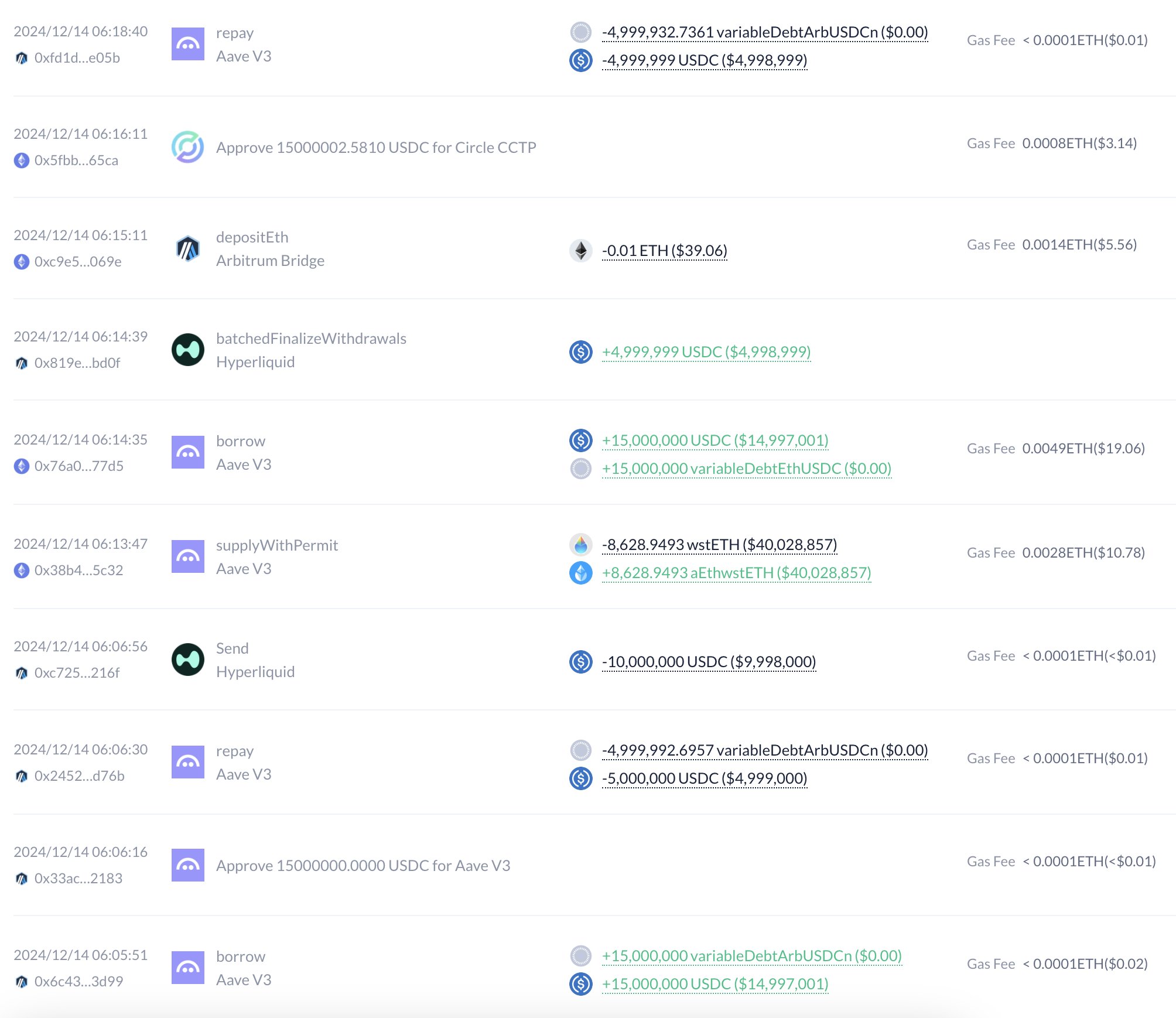
Task: Click the Hyperliquid icon beside the Send transaction
Action: (187, 660)
